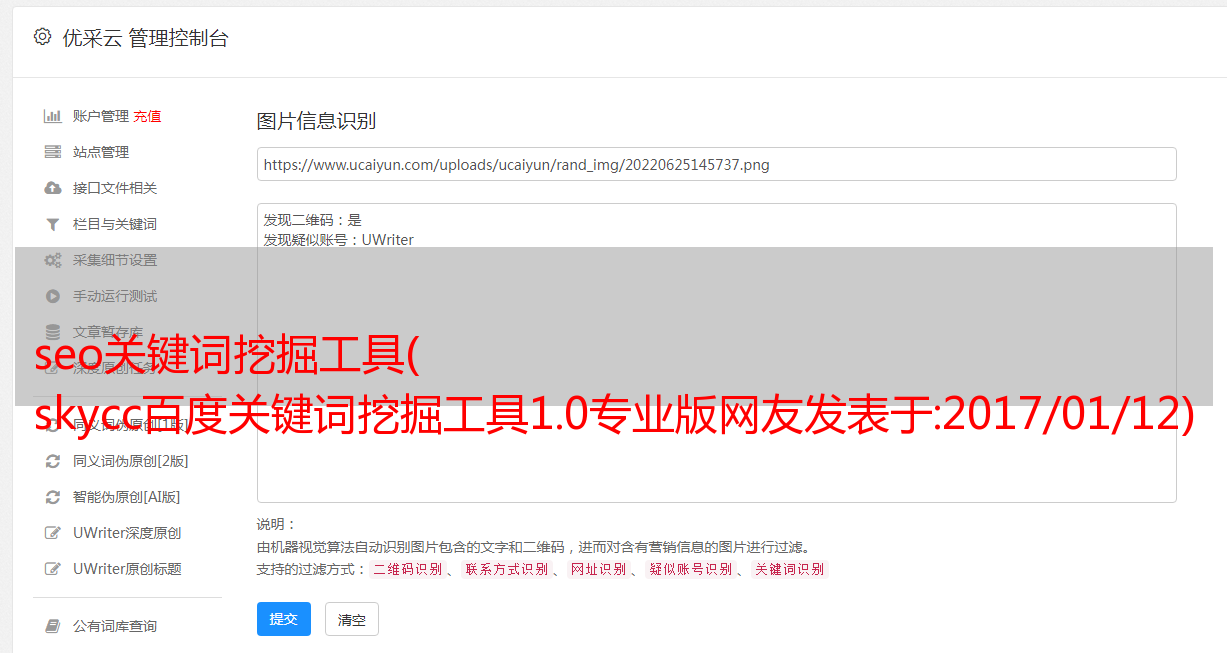Go to 公有词库查询
The image size is (1227, 653).
[x=115, y=626]
